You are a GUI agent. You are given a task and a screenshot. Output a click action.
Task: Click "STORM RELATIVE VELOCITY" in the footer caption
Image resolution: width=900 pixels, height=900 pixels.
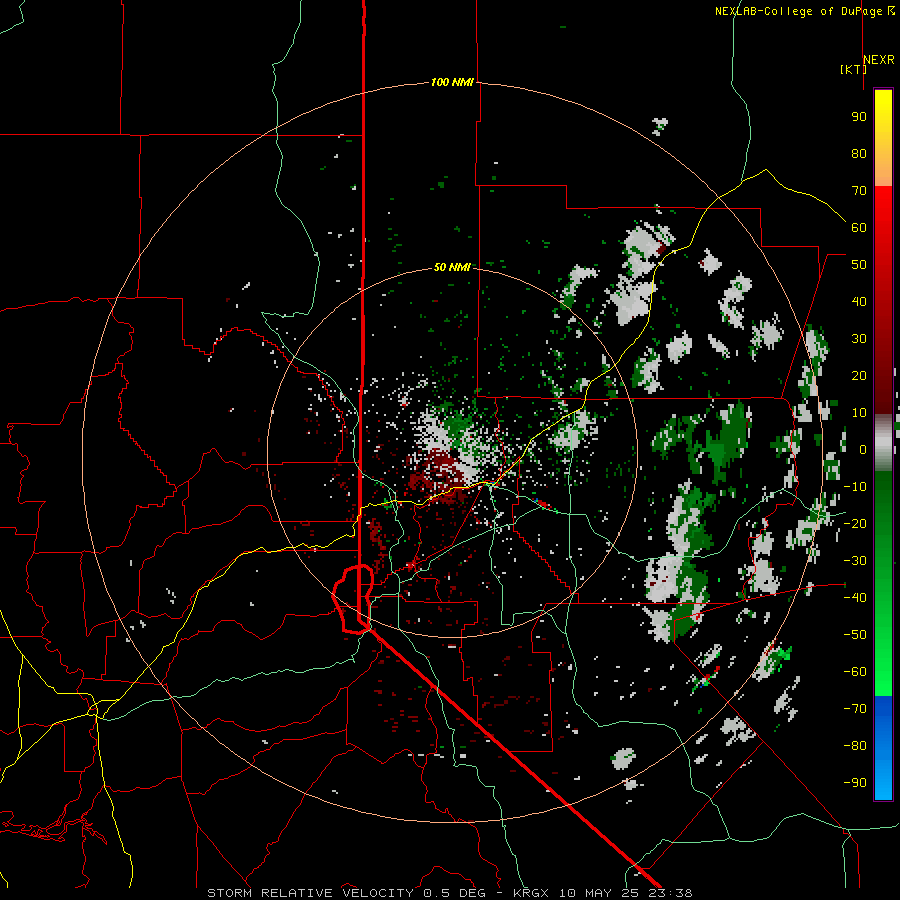click(x=310, y=893)
